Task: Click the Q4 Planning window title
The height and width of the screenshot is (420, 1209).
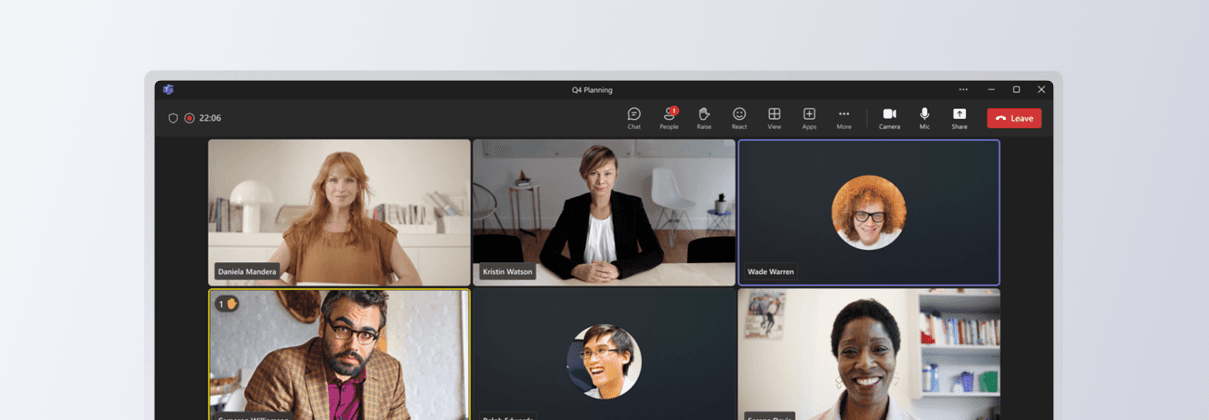Action: (x=592, y=89)
